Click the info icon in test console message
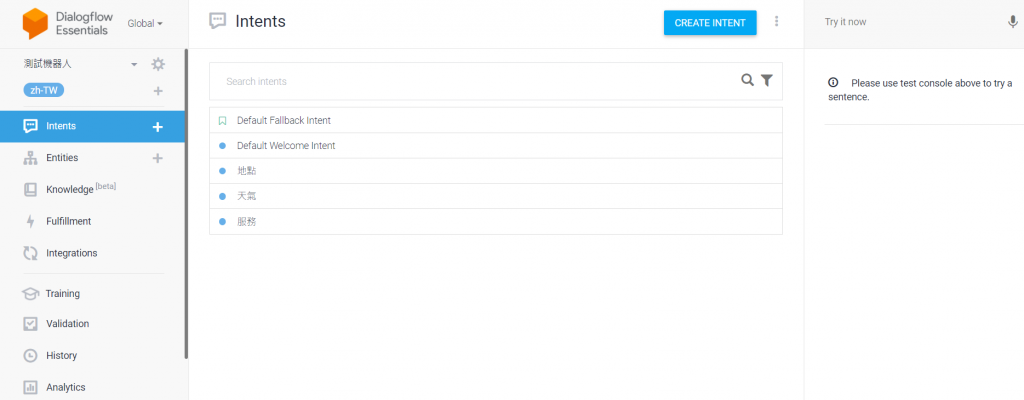 pyautogui.click(x=833, y=83)
